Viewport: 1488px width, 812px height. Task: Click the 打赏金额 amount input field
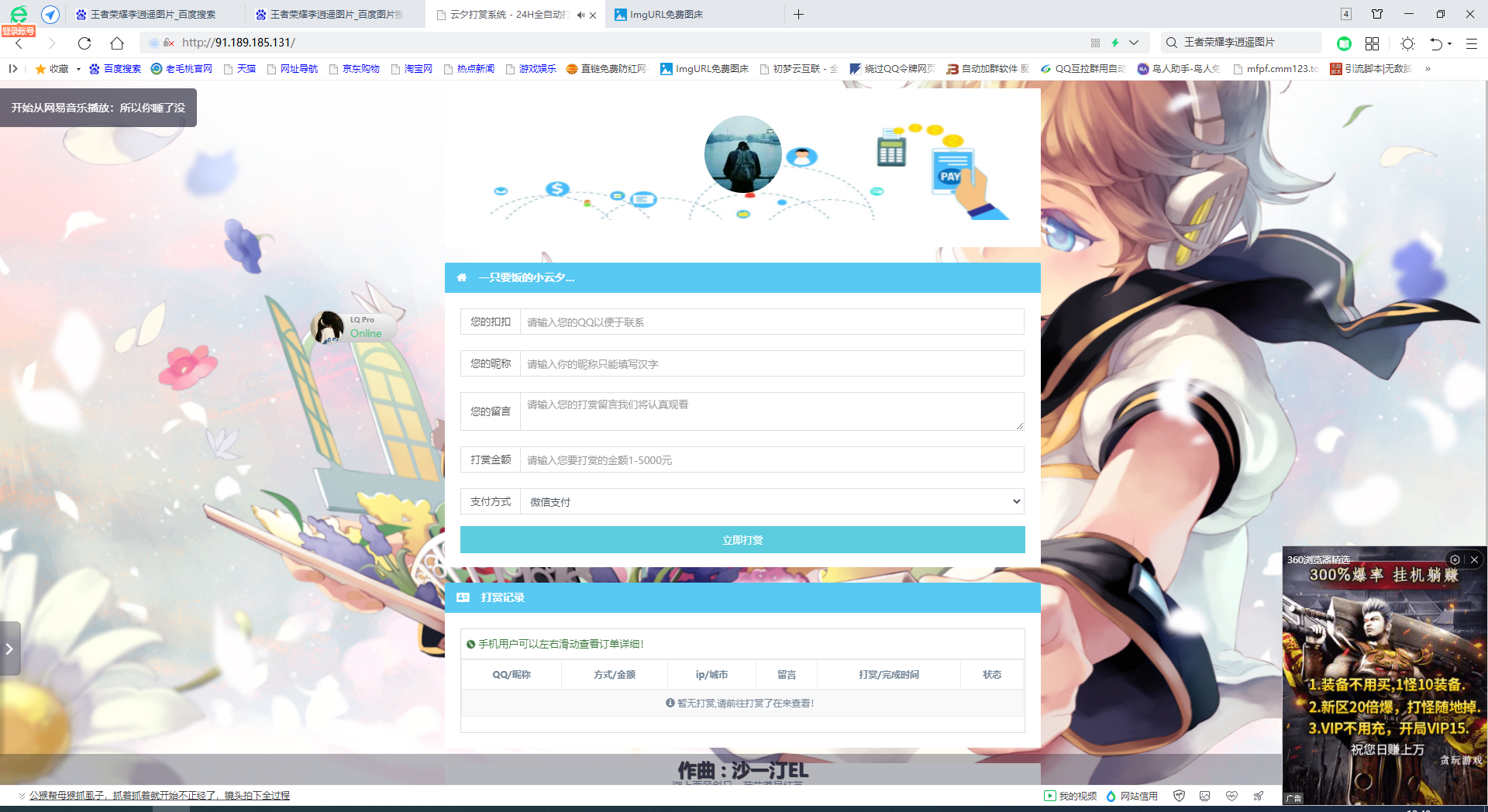coord(772,459)
